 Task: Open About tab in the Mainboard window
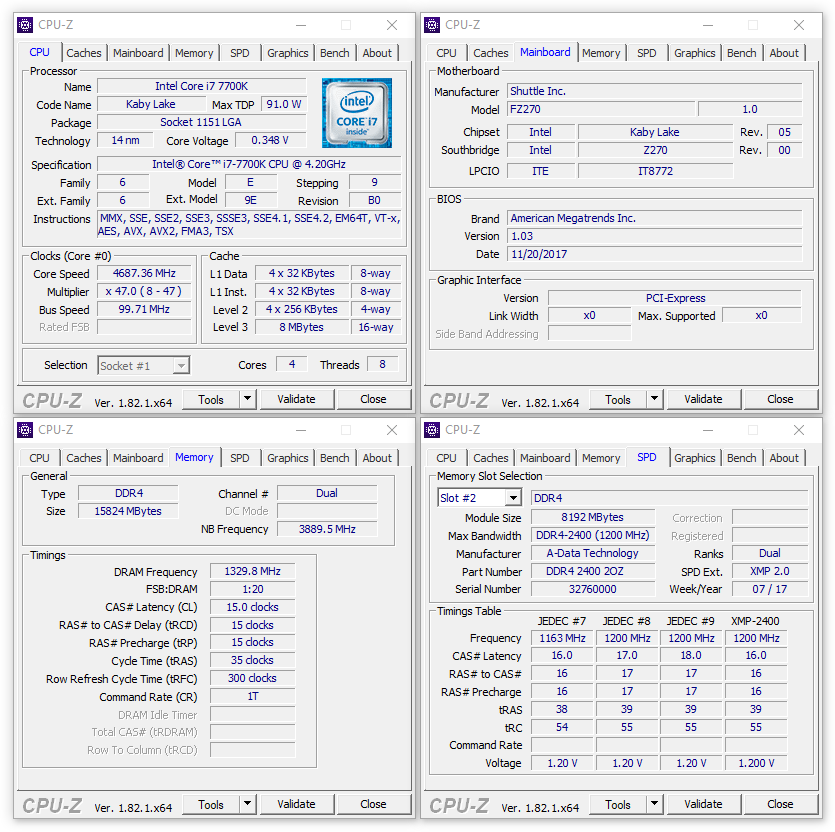[x=784, y=53]
